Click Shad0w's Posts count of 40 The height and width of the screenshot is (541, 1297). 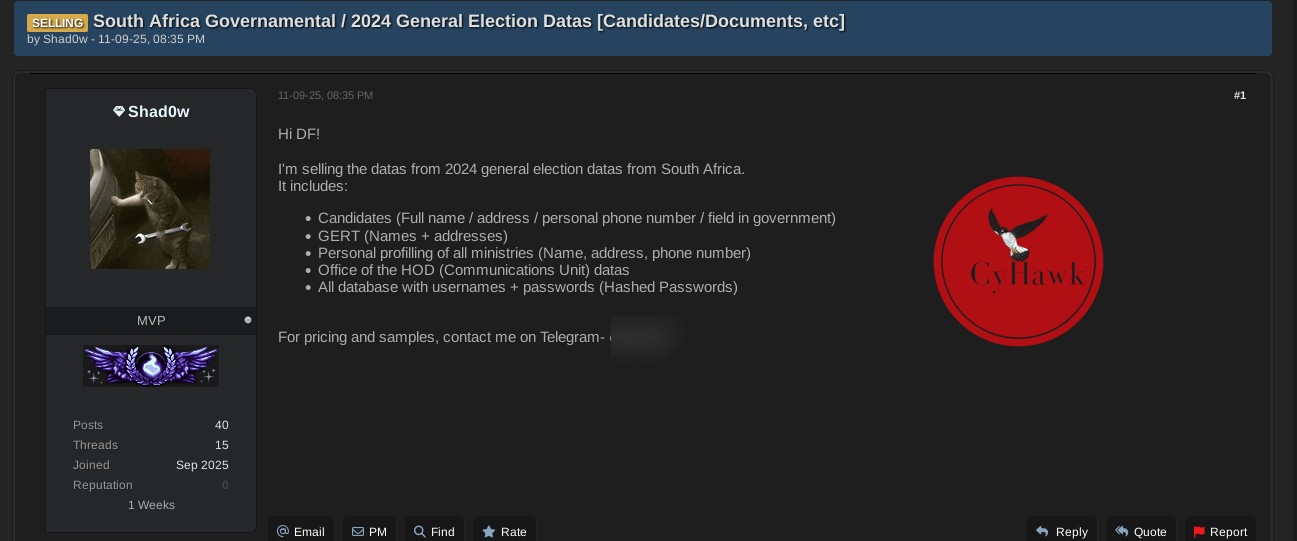click(221, 425)
